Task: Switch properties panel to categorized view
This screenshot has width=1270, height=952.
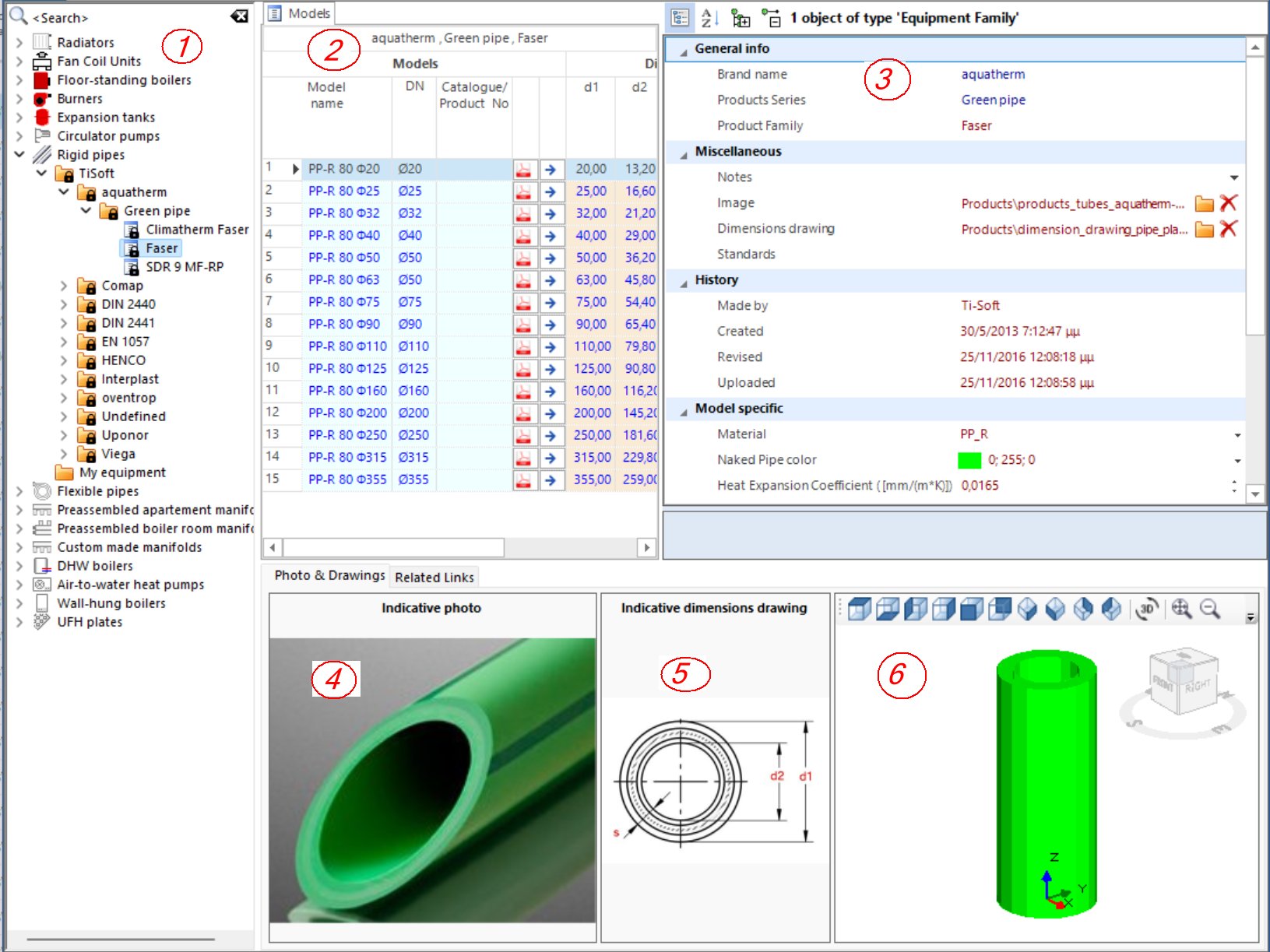Action: (681, 17)
